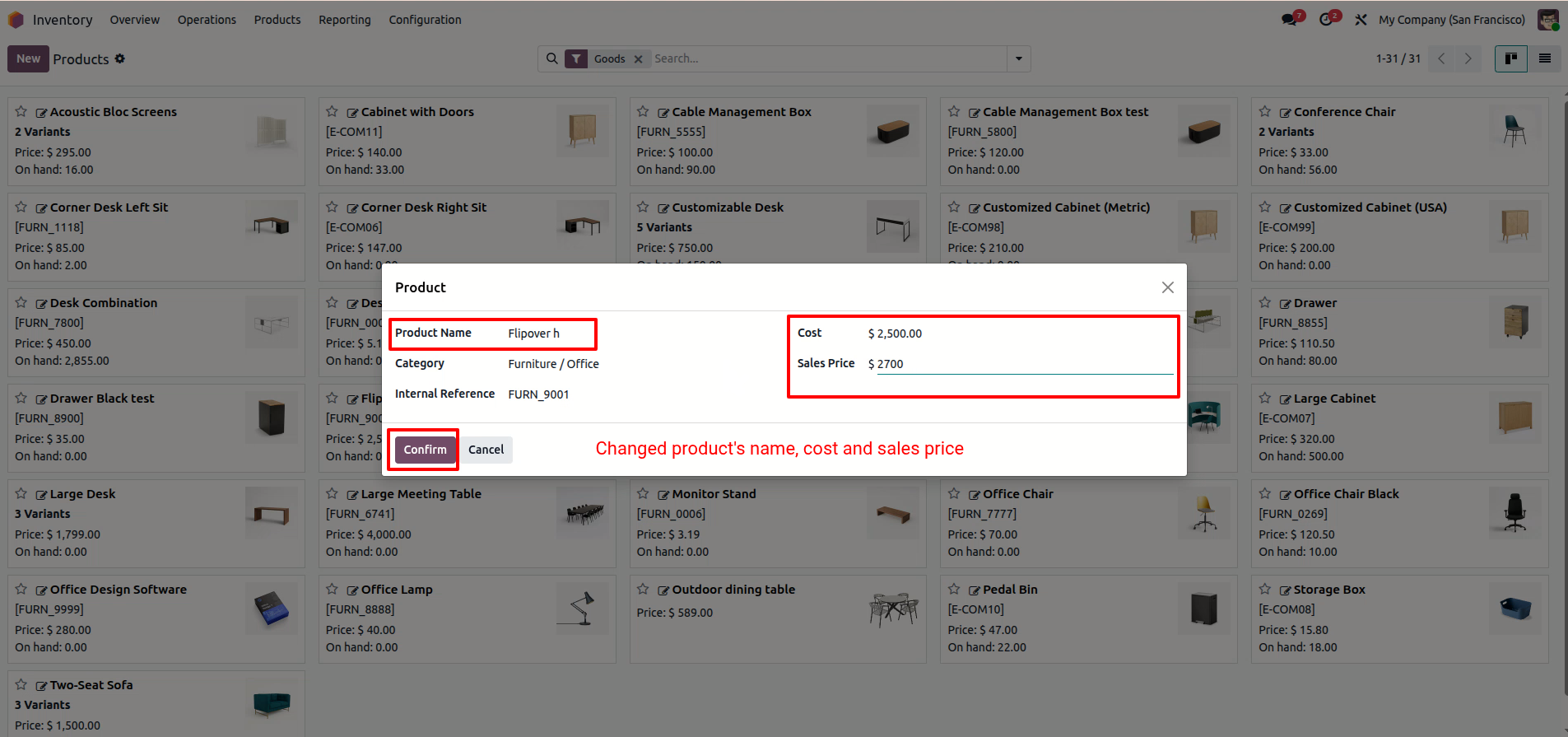Edit the Sales Price field
Screen dimensions: 1568x737
coord(1025,364)
